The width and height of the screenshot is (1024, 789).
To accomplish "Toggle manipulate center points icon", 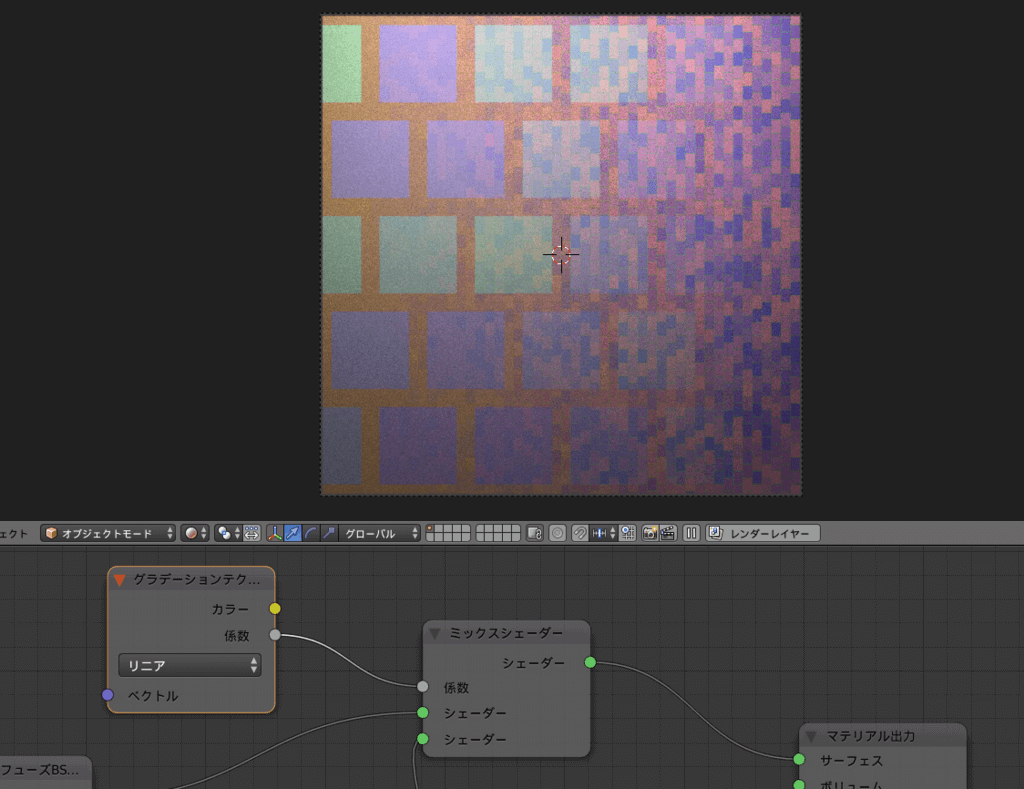I will click(x=252, y=534).
